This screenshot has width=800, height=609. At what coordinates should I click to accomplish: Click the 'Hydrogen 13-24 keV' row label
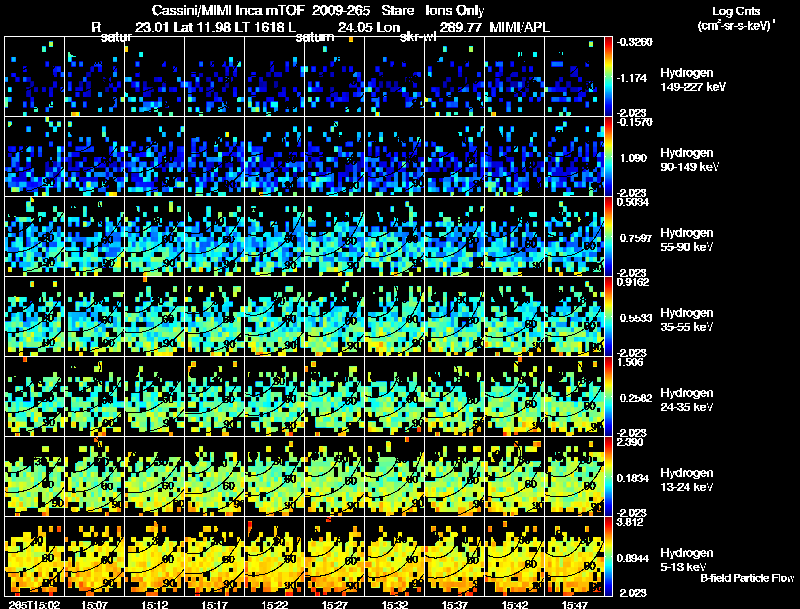pyautogui.click(x=687, y=480)
